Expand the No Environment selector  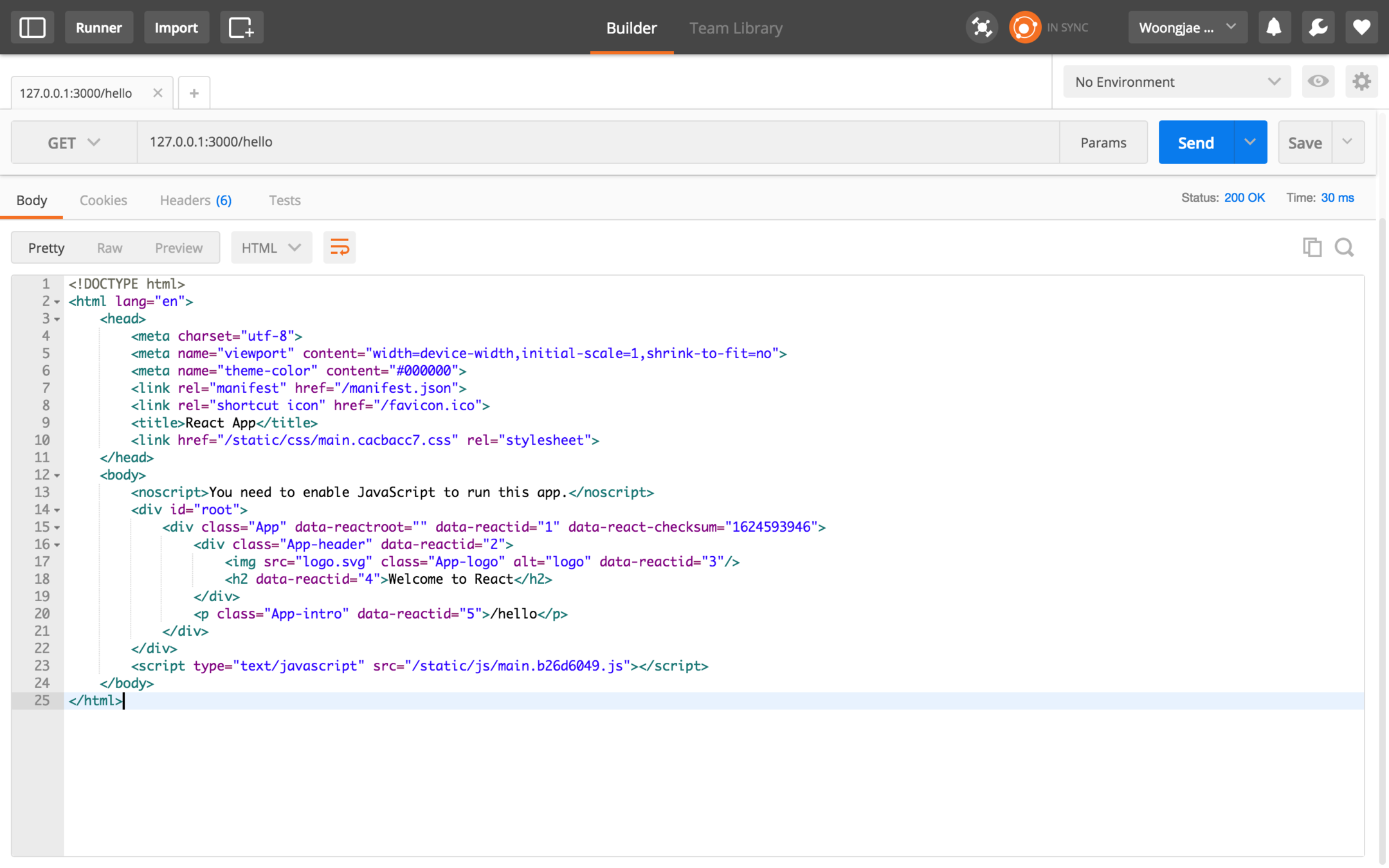[x=1176, y=82]
